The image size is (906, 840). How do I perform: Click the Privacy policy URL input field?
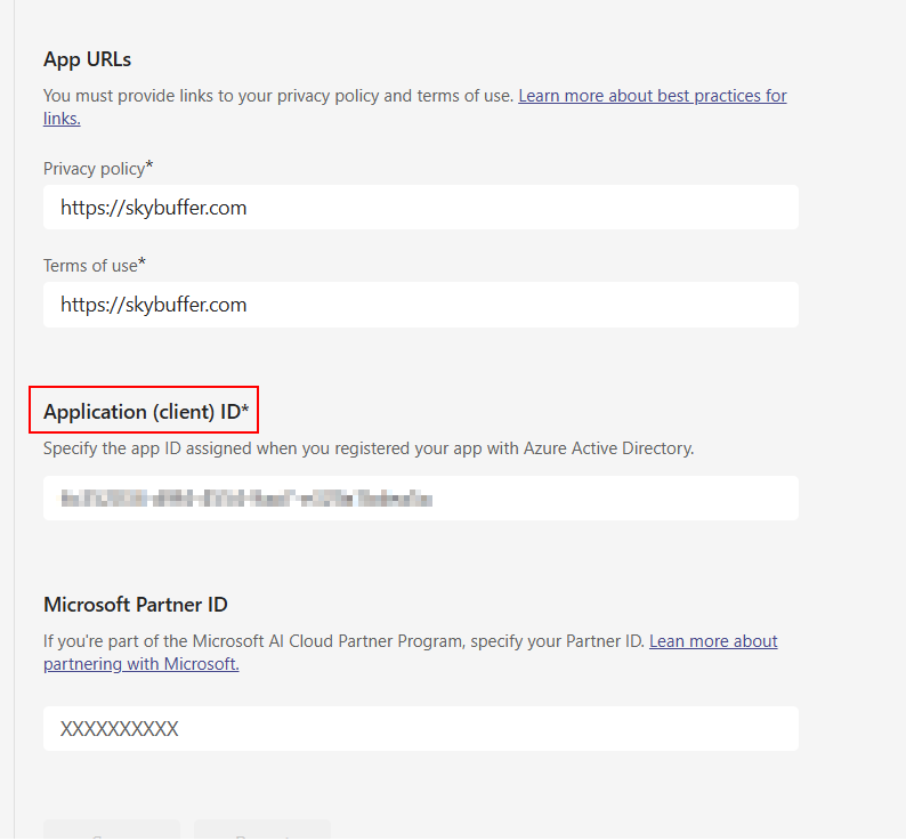420,208
